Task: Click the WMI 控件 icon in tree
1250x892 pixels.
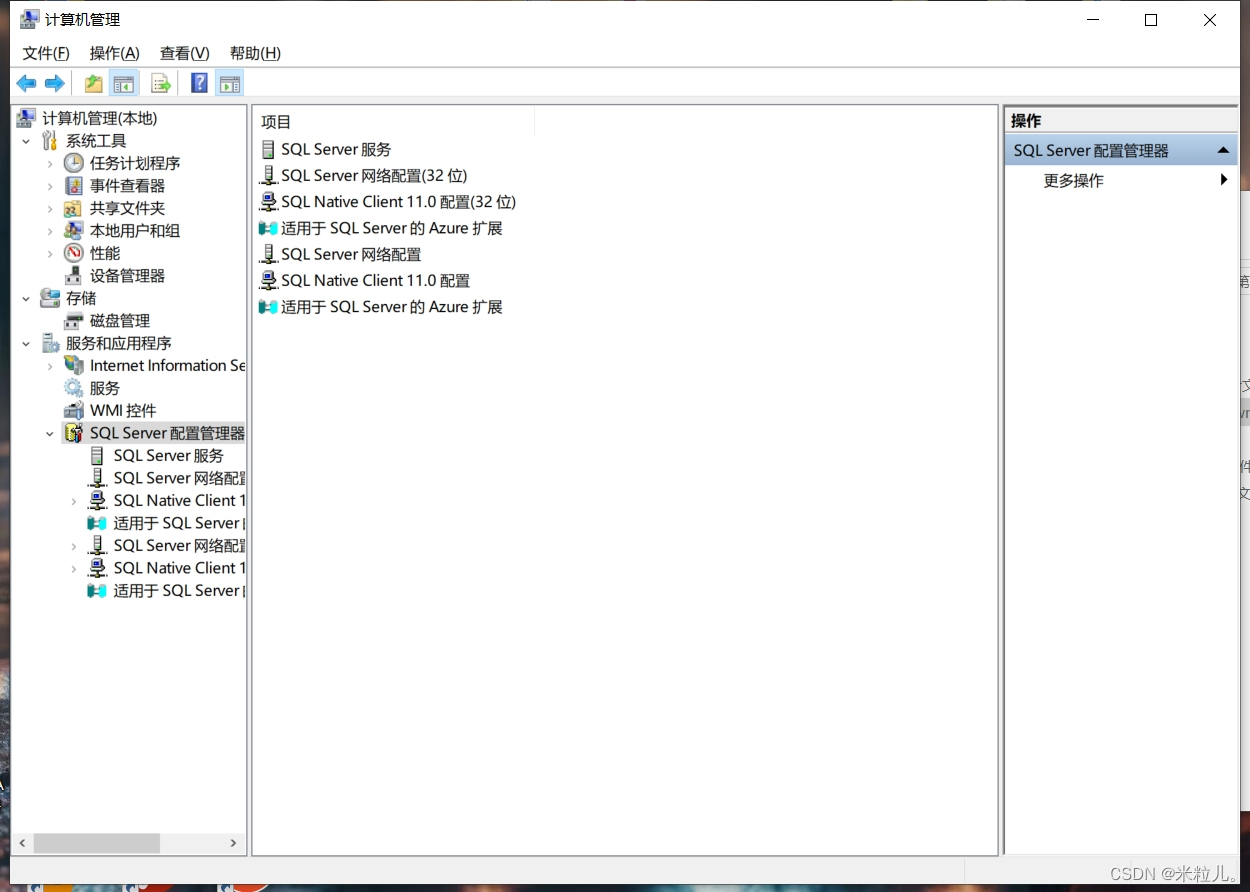Action: [x=74, y=411]
